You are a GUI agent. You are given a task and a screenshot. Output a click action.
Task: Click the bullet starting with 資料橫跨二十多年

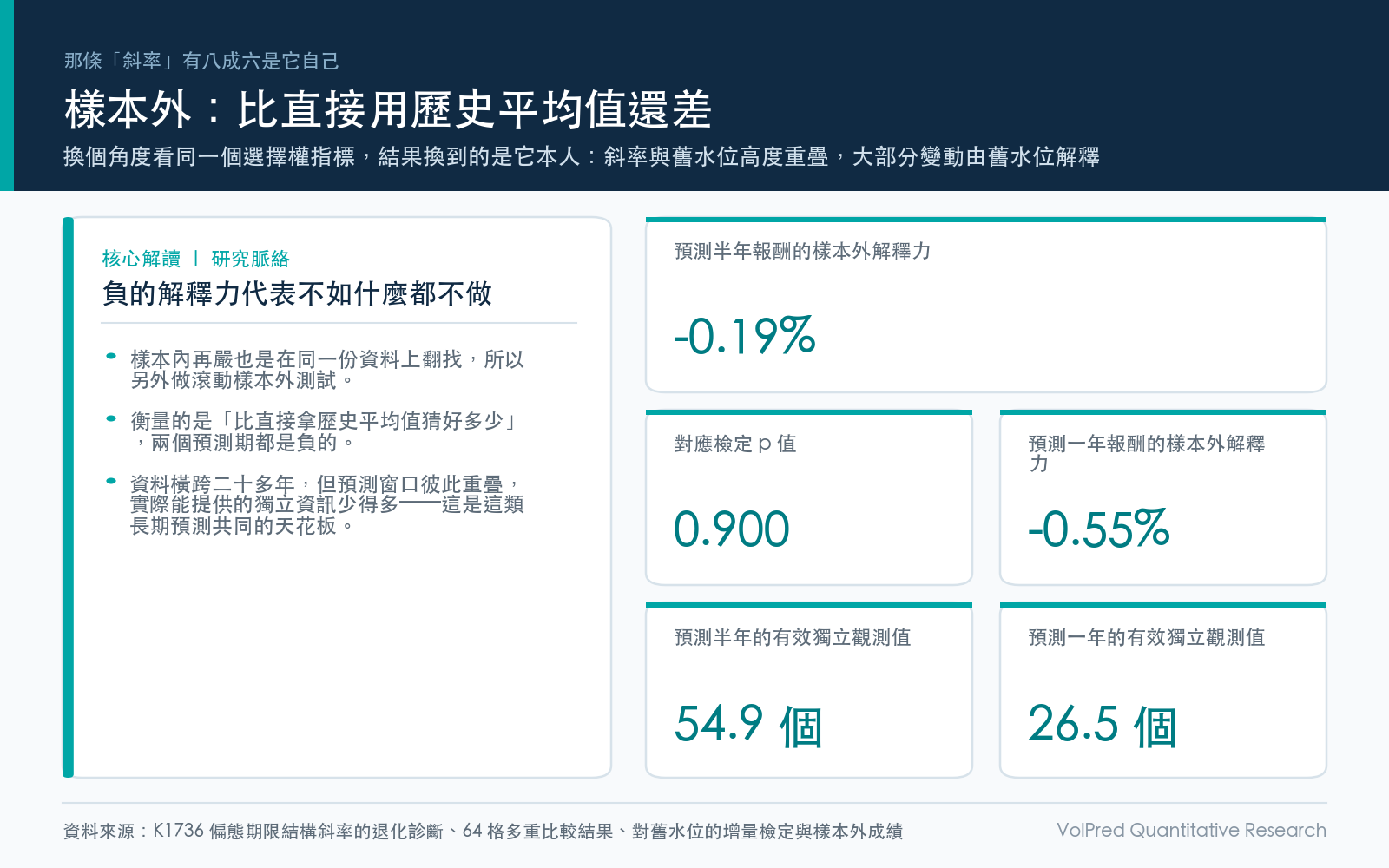point(327,504)
